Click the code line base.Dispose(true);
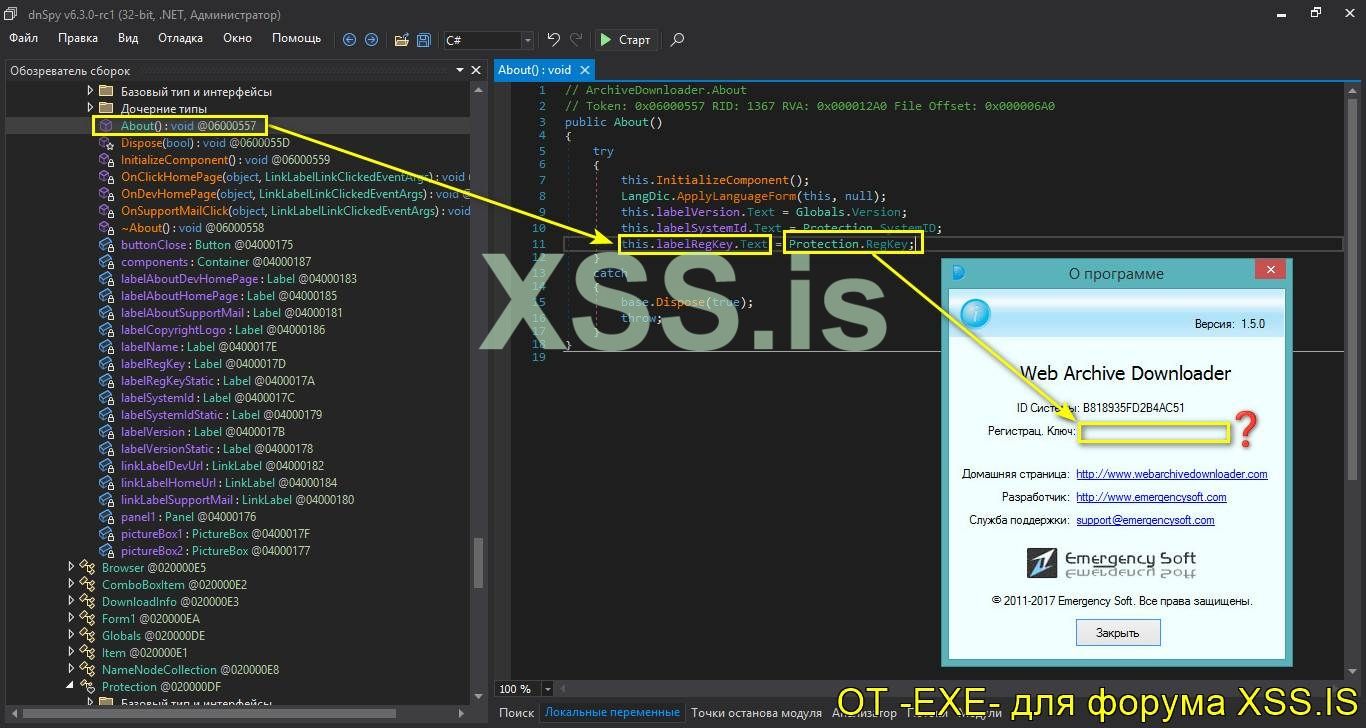 (x=687, y=302)
